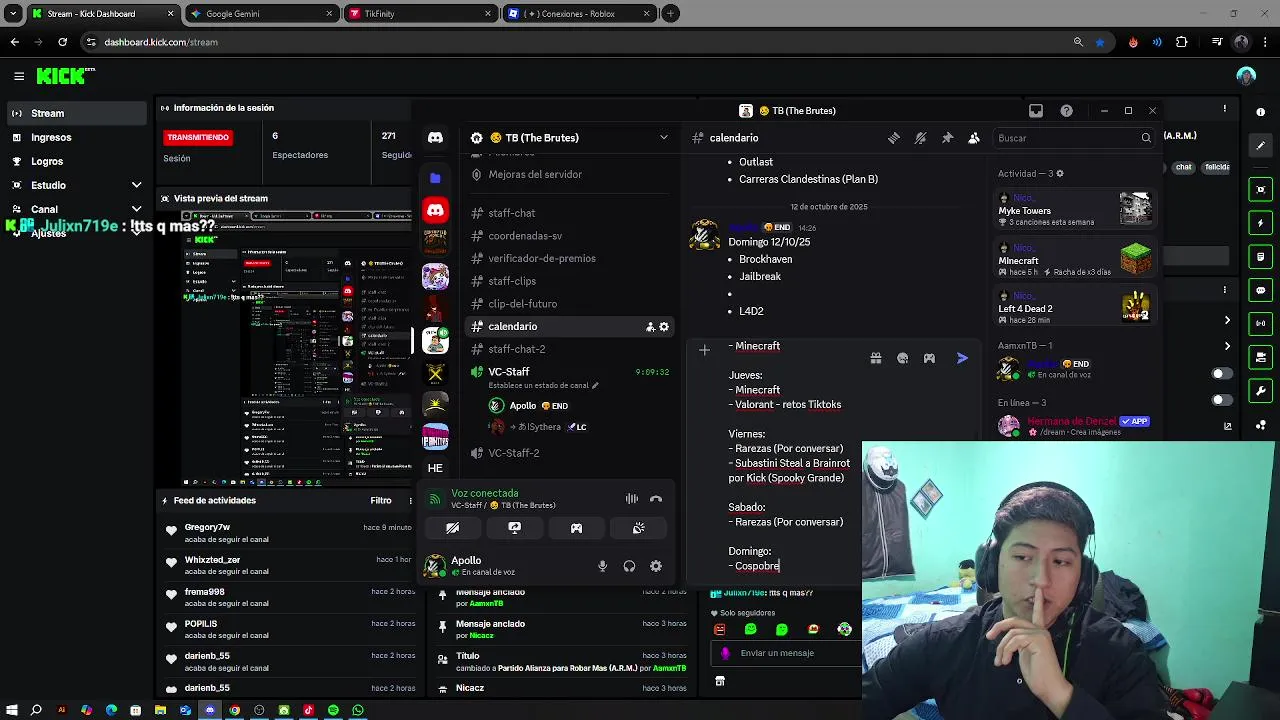Toggle lower switch in Kick chat settings

pyautogui.click(x=1220, y=400)
